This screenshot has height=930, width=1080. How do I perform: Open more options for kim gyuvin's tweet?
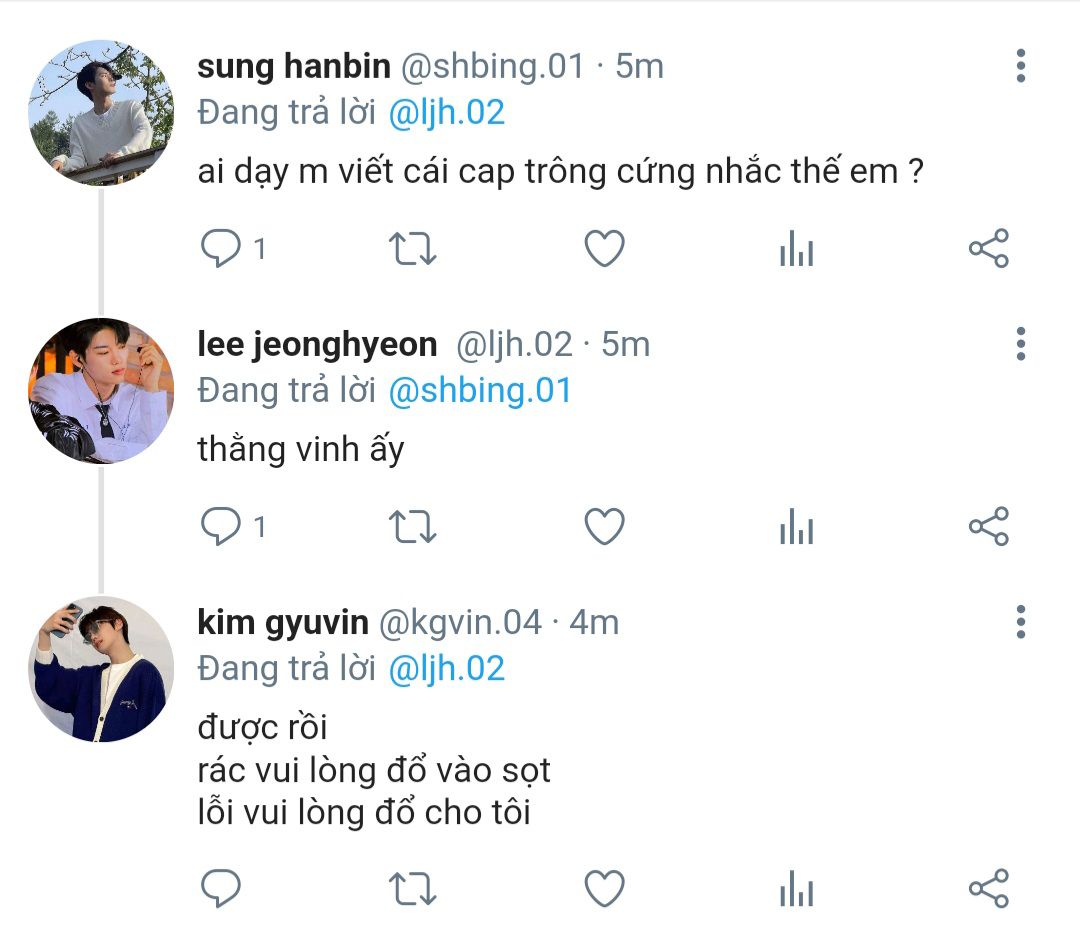(1021, 622)
